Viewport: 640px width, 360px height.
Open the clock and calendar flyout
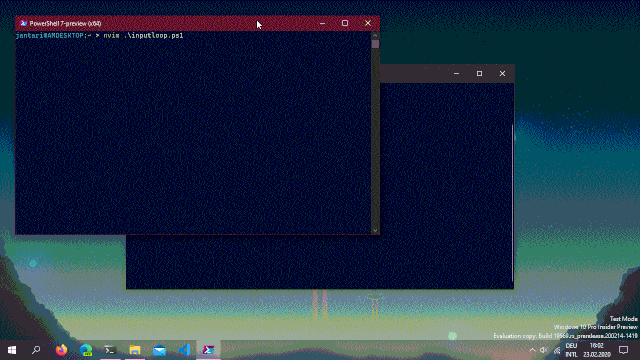(x=597, y=350)
